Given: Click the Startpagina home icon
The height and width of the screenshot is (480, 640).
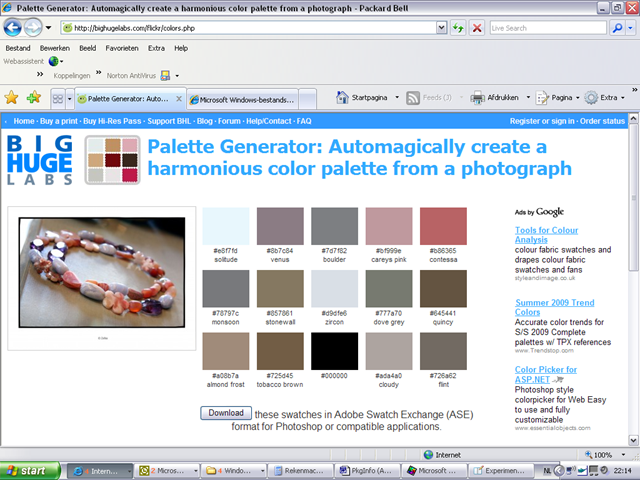Looking at the screenshot, I should pyautogui.click(x=343, y=98).
